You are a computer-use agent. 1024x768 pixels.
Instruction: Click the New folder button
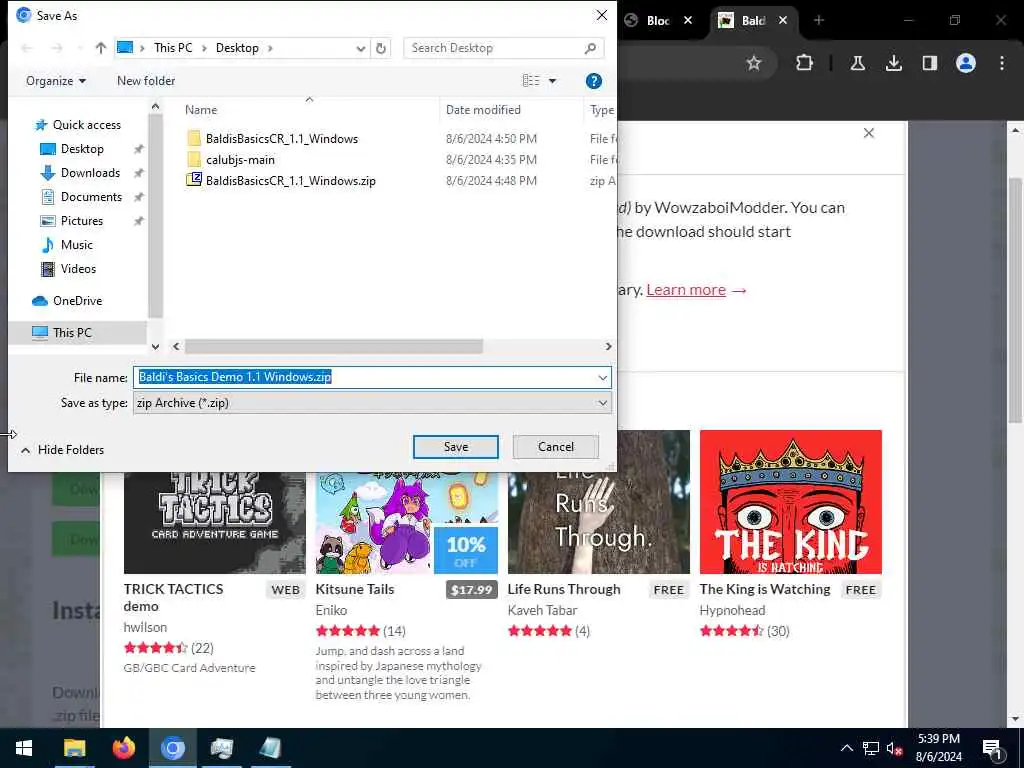pyautogui.click(x=146, y=81)
